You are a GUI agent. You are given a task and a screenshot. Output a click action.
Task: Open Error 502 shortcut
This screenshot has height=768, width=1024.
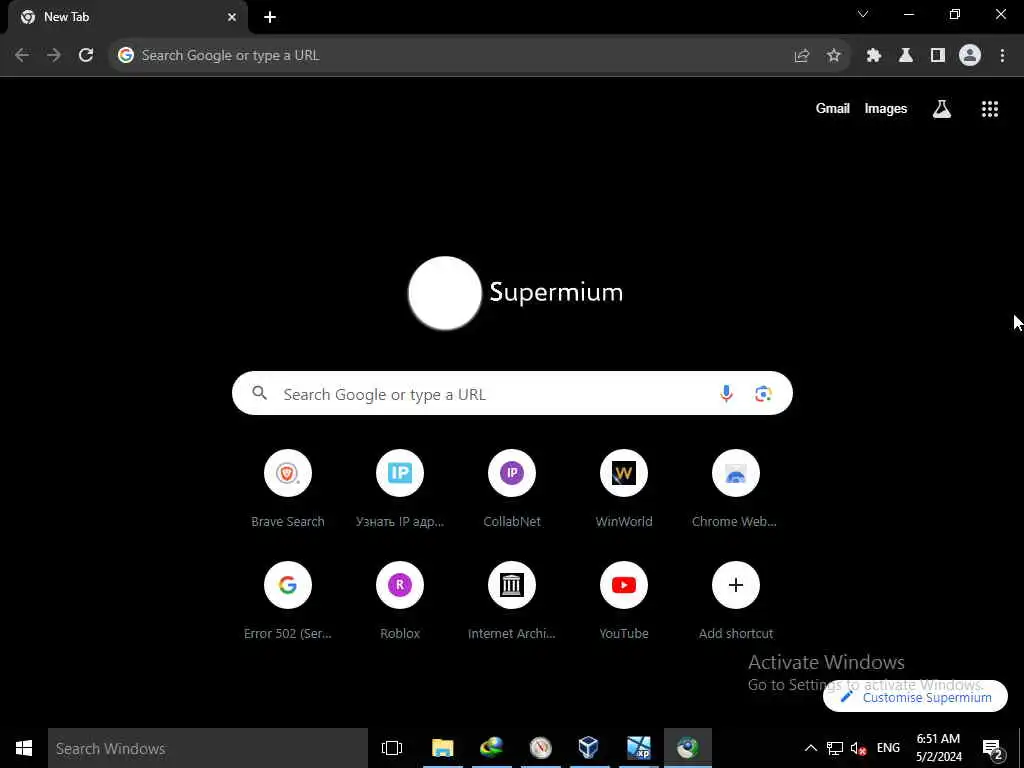288,600
